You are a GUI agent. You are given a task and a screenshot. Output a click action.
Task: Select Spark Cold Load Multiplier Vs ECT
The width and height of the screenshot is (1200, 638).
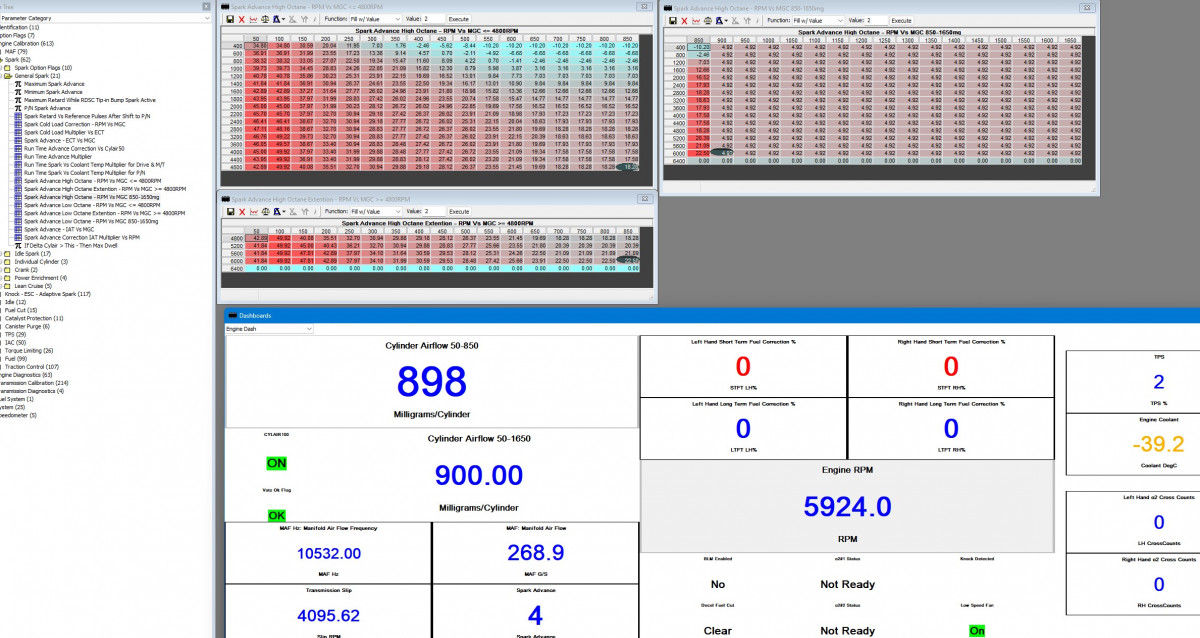pyautogui.click(x=64, y=132)
